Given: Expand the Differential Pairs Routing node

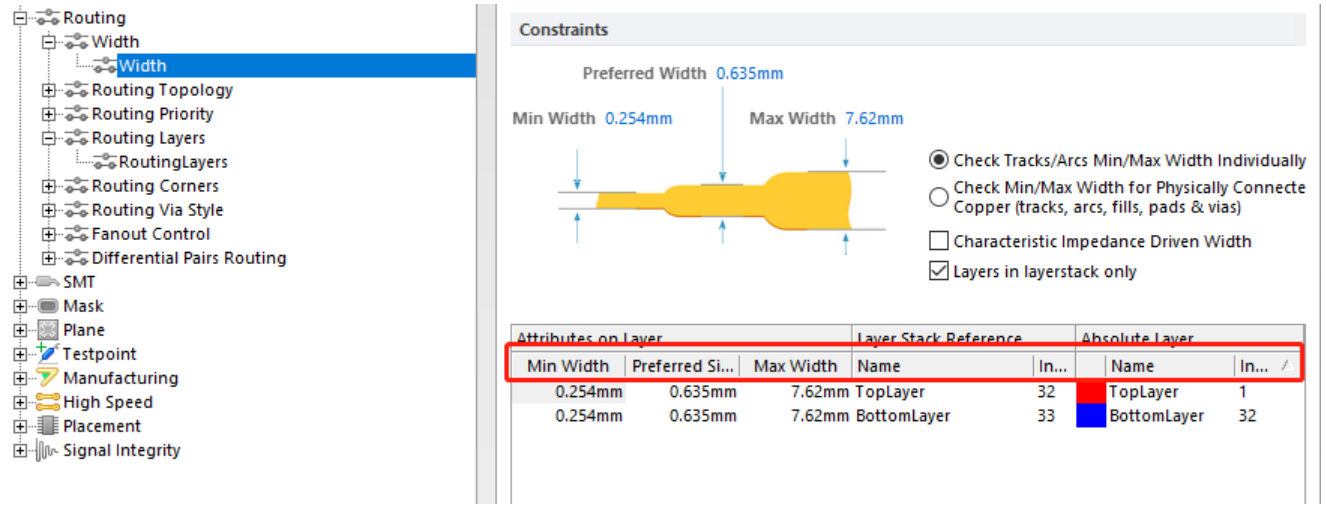Looking at the screenshot, I should coord(49,258).
